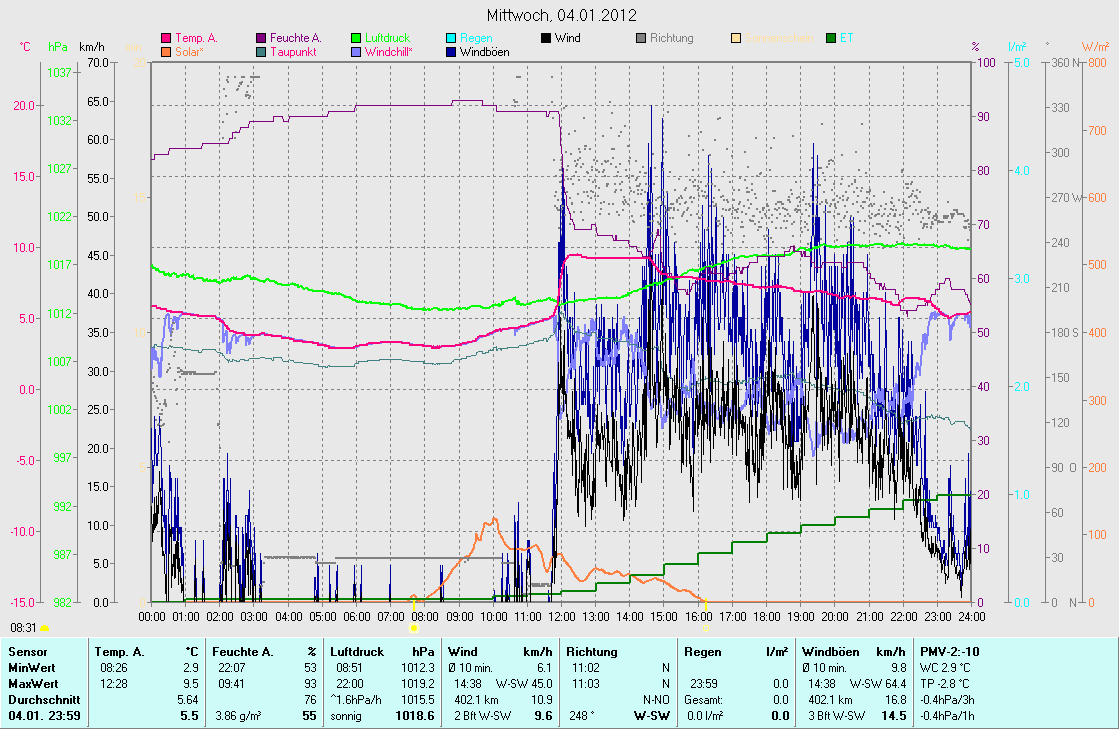The width and height of the screenshot is (1119, 729).
Task: Click the yellow sunrise marker under the time axis
Action: 413,628
